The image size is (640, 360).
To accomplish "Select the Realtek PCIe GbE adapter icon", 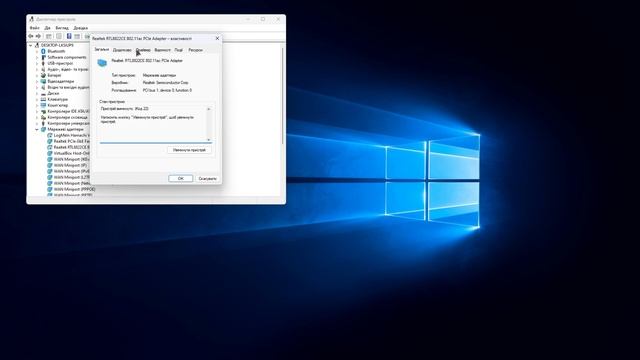I will [x=50, y=141].
